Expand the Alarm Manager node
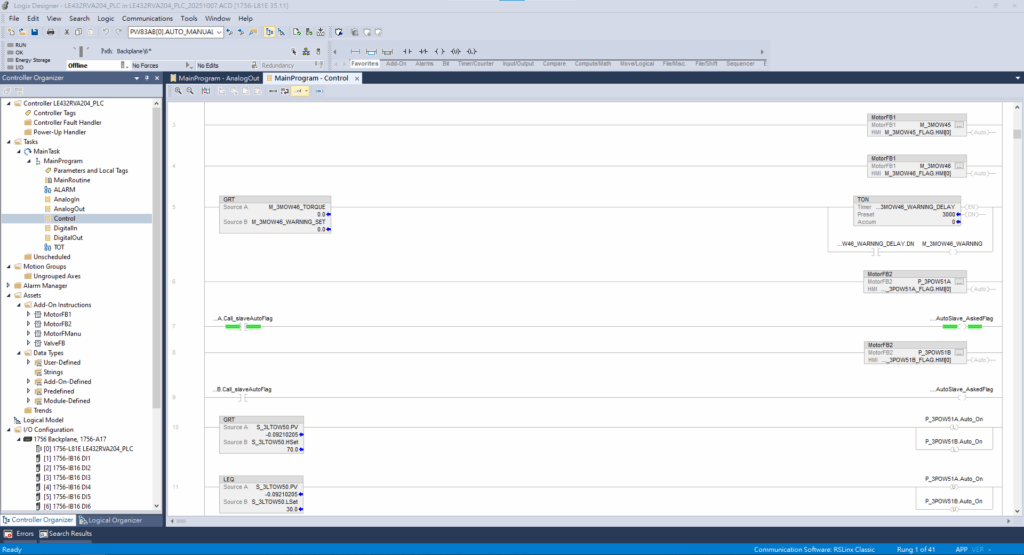This screenshot has height=555, width=1024. pyautogui.click(x=9, y=285)
